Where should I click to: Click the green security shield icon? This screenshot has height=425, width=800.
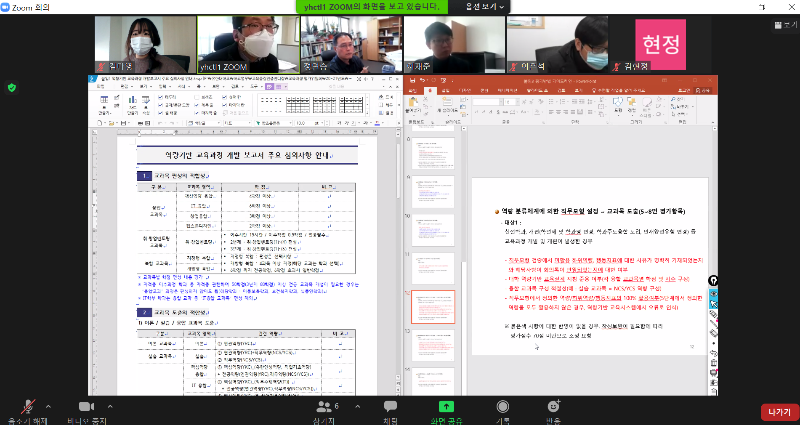[12, 88]
